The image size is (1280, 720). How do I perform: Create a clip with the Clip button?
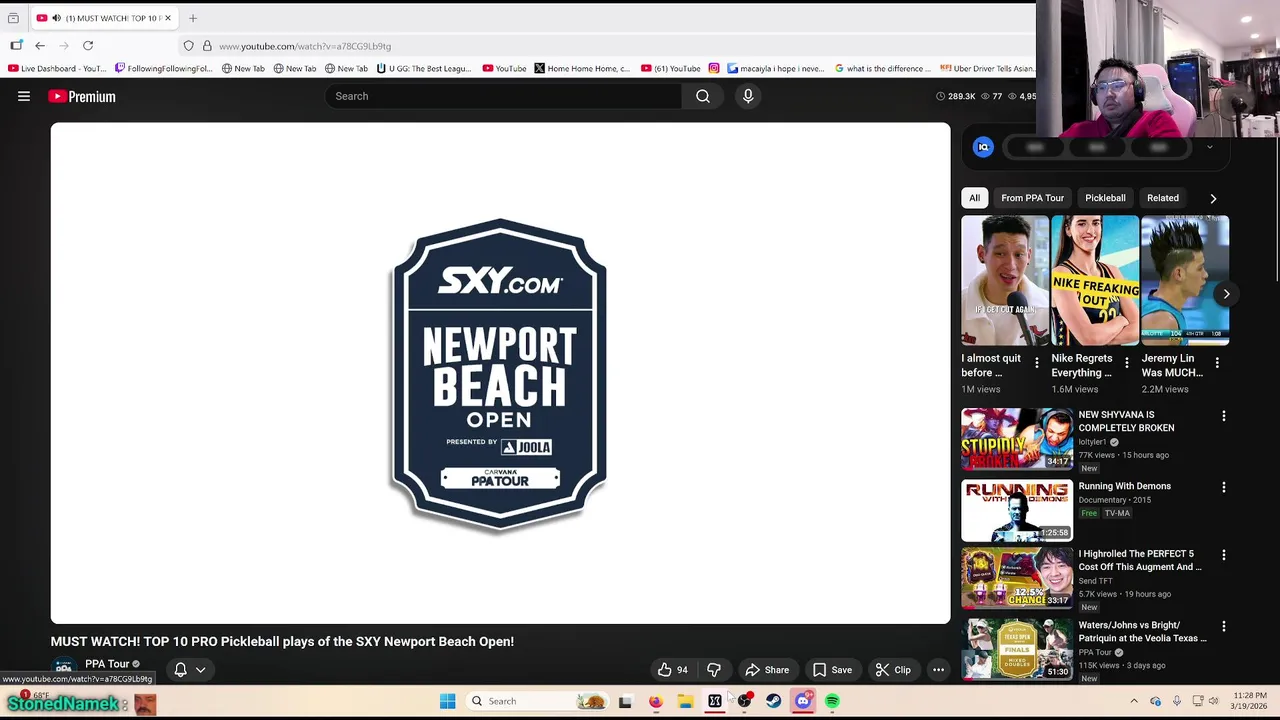[x=893, y=670]
